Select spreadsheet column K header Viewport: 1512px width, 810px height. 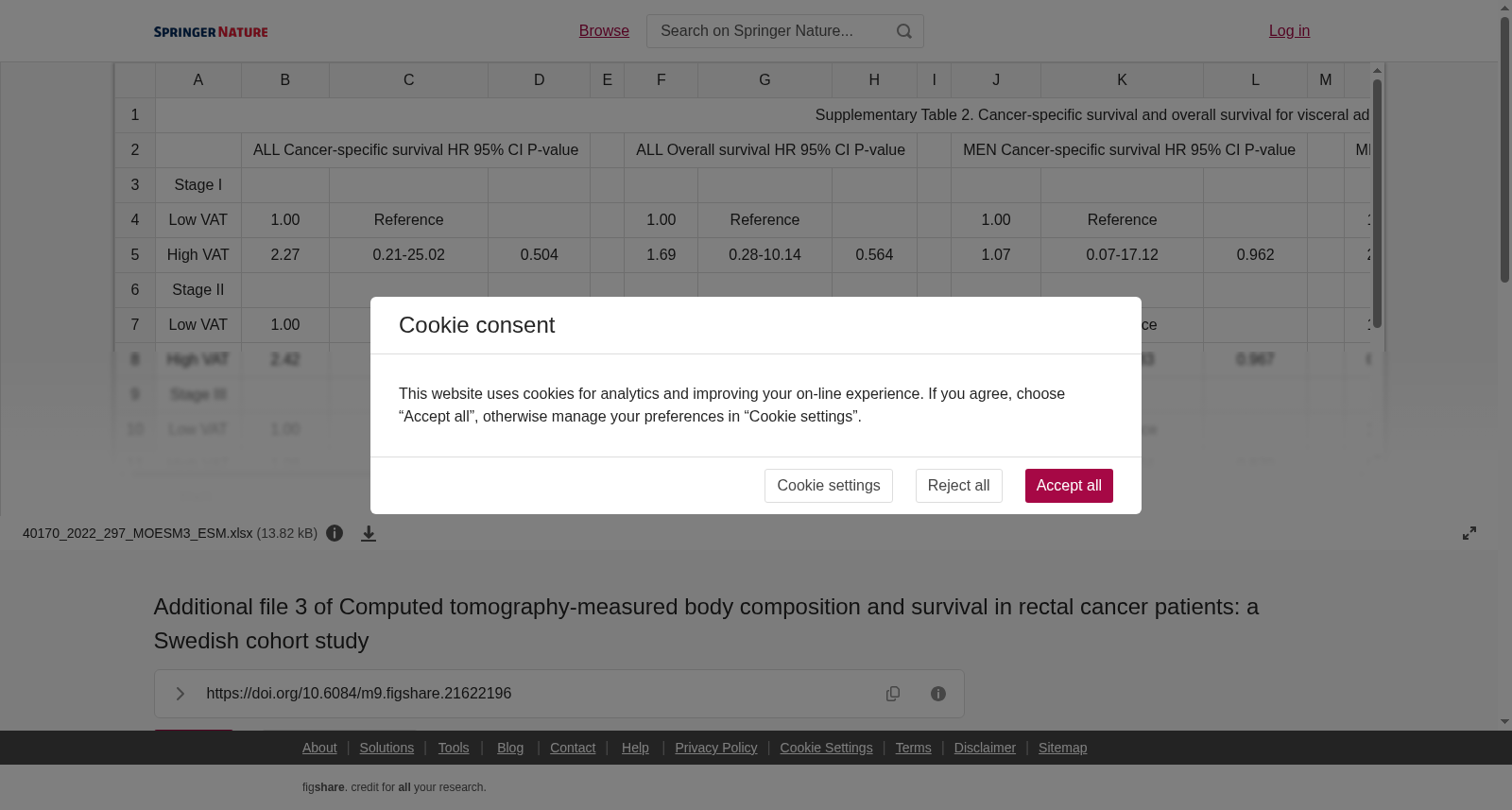pos(1122,80)
